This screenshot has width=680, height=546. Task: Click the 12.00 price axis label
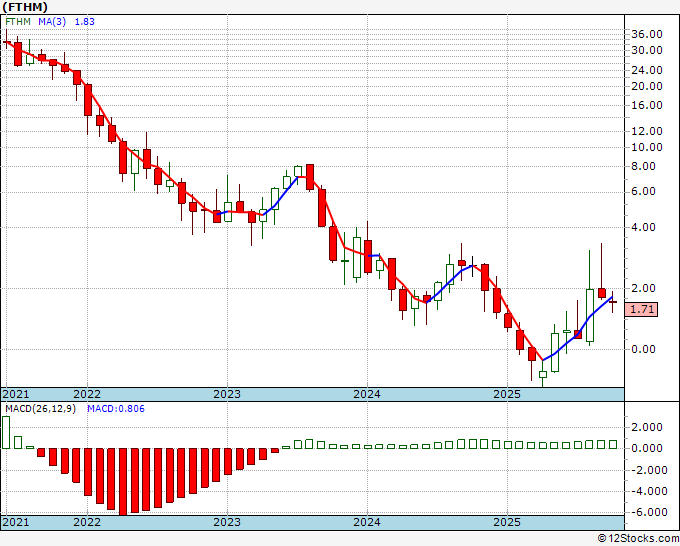(x=647, y=131)
